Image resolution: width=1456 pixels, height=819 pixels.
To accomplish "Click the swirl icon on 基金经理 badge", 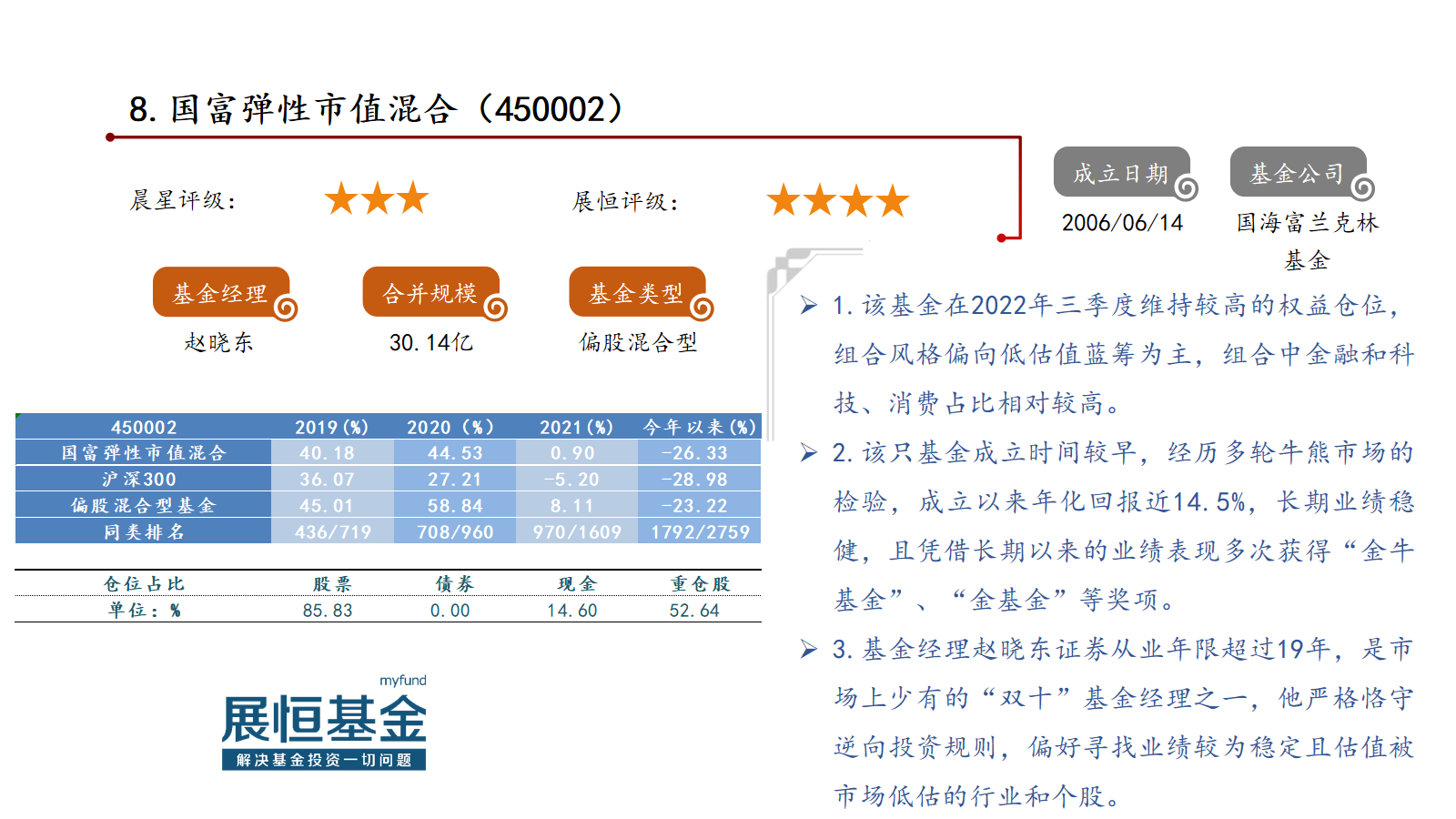I will tap(286, 308).
